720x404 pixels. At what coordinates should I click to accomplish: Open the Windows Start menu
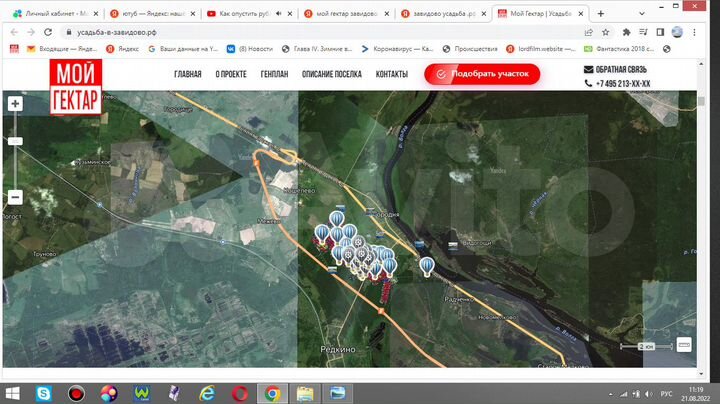(x=12, y=393)
